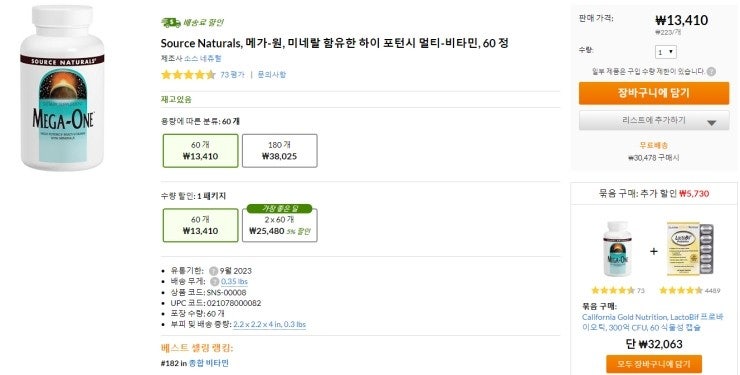Expand the 리스트에 추가하기 dropdown arrow
Image resolution: width=740 pixels, height=375 pixels.
coord(711,123)
